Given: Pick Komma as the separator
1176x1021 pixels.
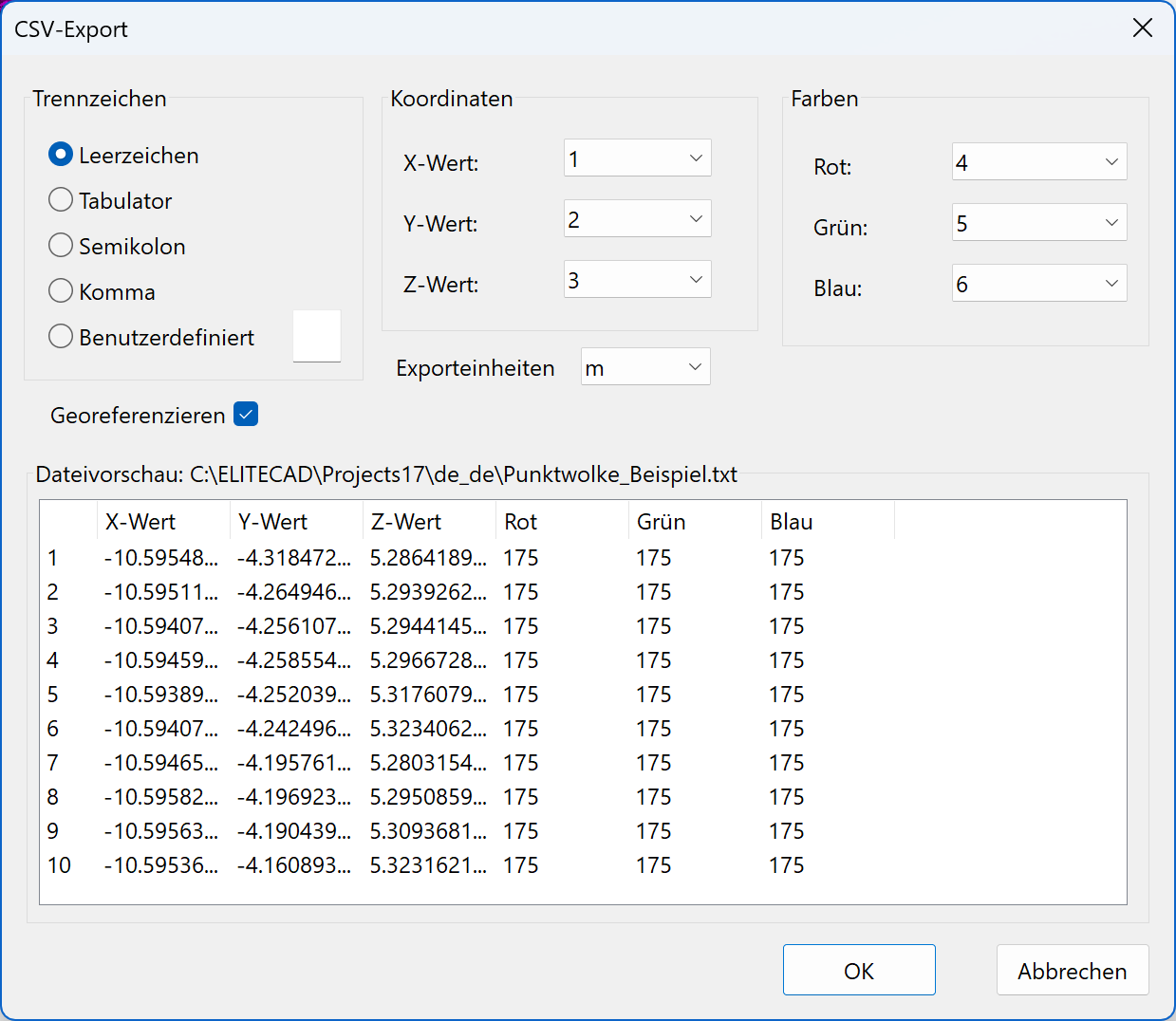Looking at the screenshot, I should coord(61,291).
